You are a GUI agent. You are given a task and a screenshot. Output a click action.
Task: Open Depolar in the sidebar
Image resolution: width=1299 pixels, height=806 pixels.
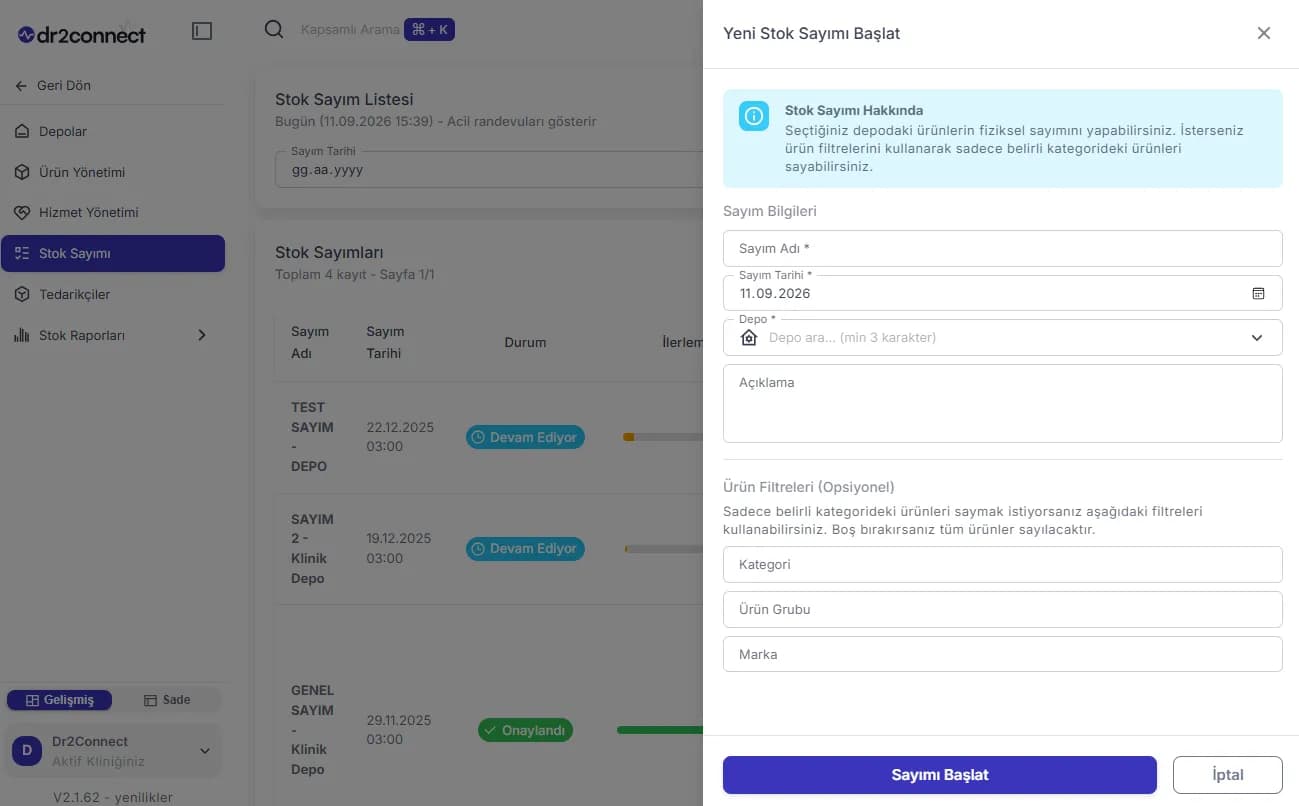pos(113,132)
